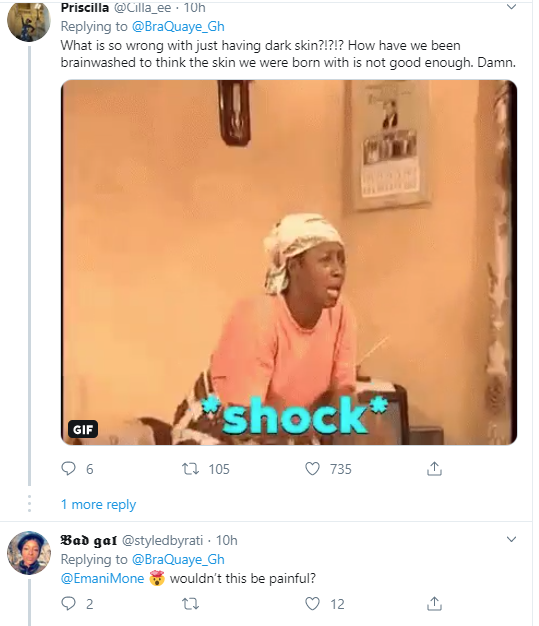Open Priscilla's tweet options chevron

coord(511,7)
